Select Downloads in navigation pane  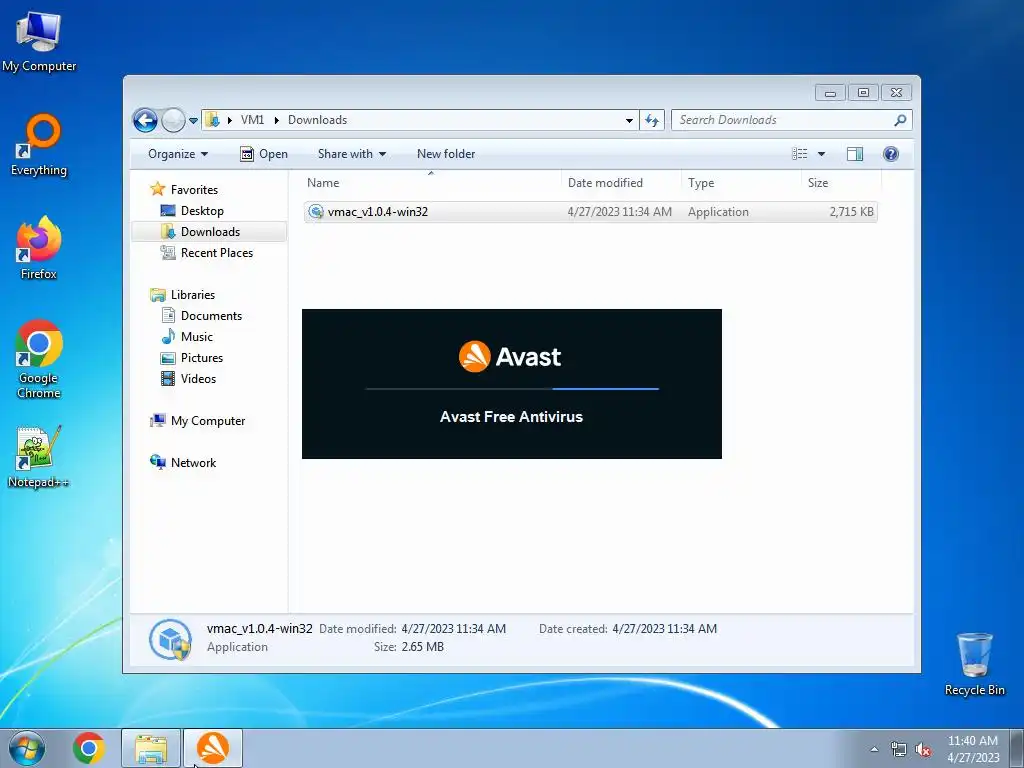coord(210,232)
